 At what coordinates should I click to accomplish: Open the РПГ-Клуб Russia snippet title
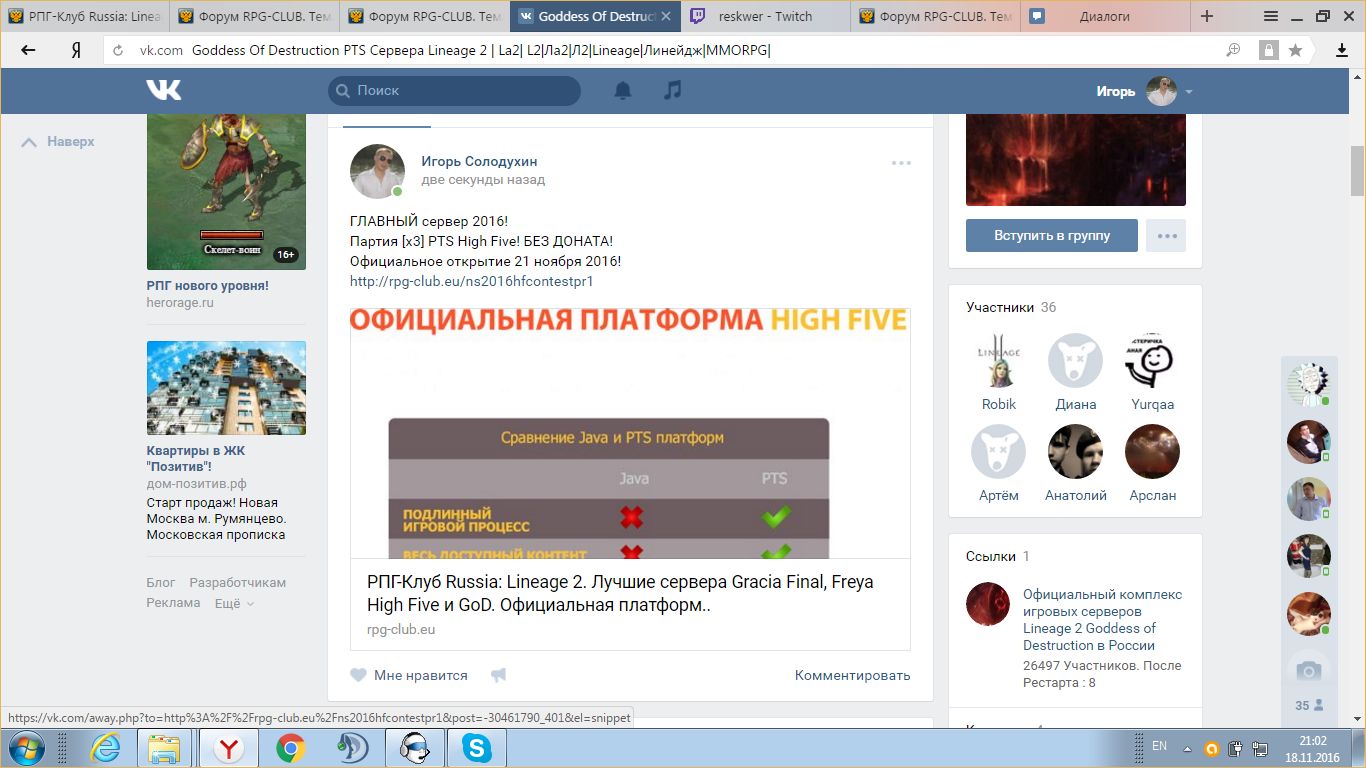620,593
